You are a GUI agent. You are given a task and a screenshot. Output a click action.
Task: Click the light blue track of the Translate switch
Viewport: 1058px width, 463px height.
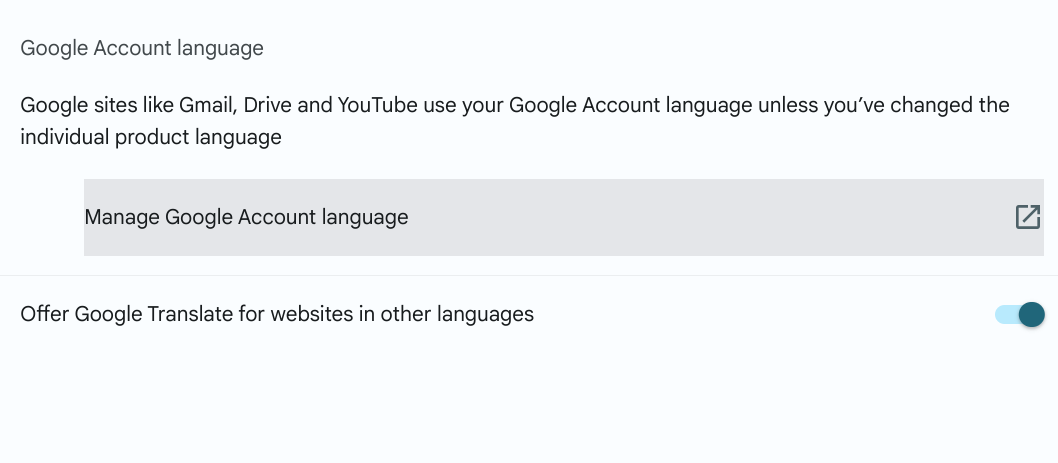pyautogui.click(x=1004, y=315)
